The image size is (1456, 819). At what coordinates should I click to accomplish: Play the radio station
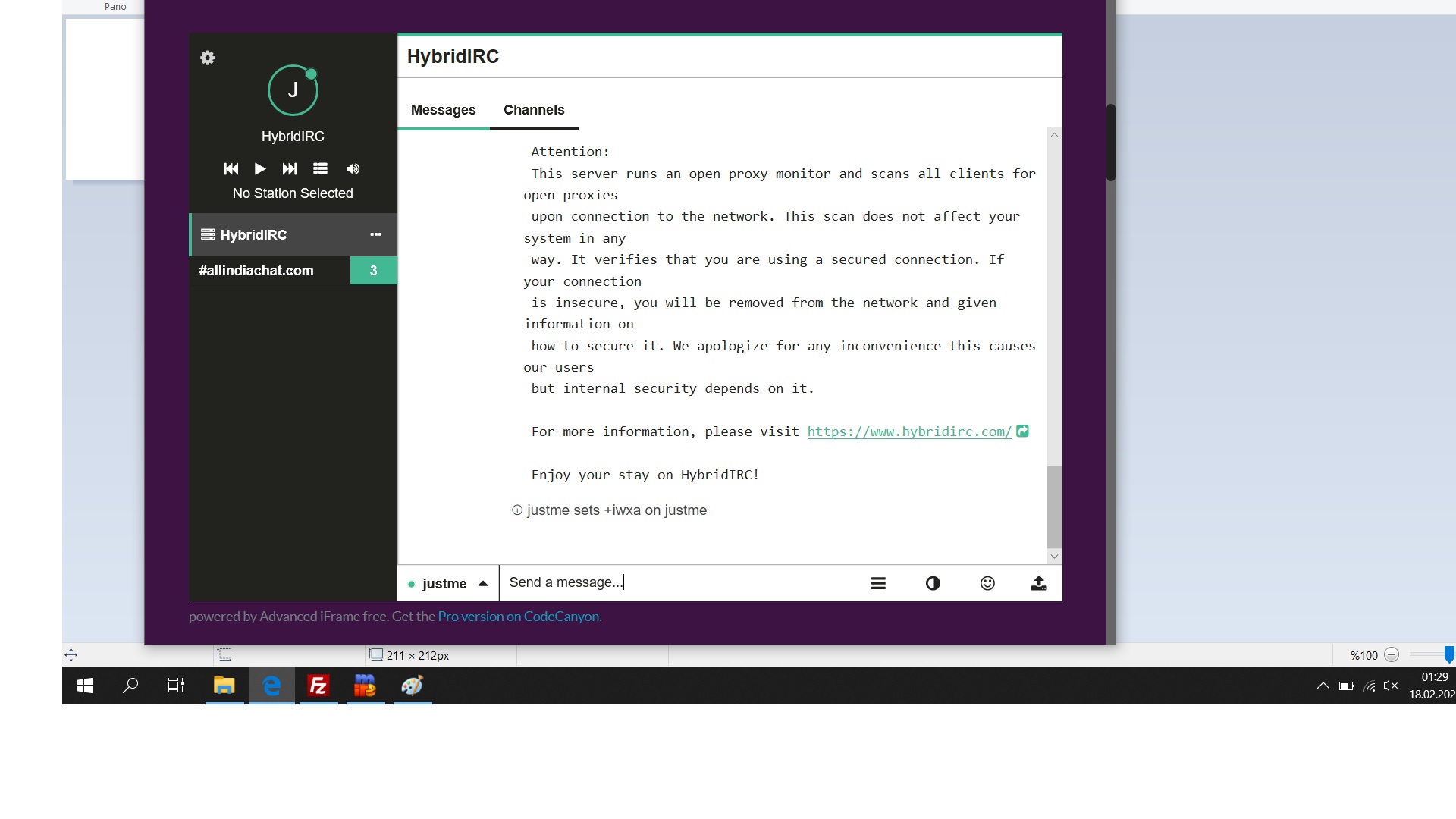[260, 168]
